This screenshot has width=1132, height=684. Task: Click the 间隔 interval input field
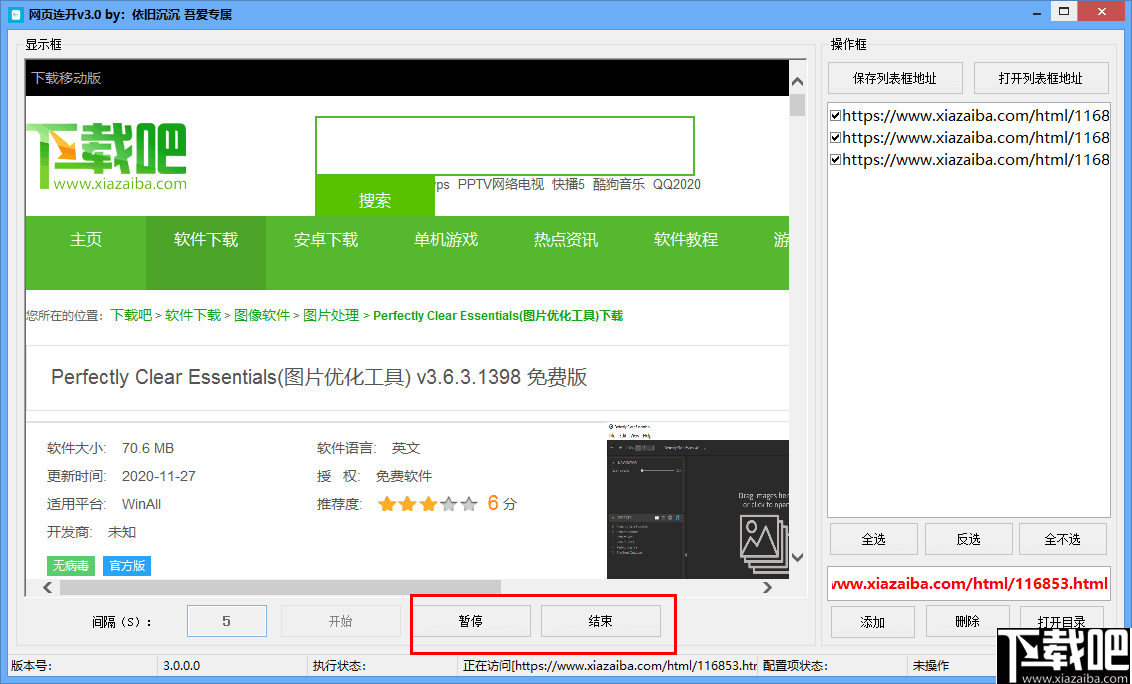click(x=226, y=620)
